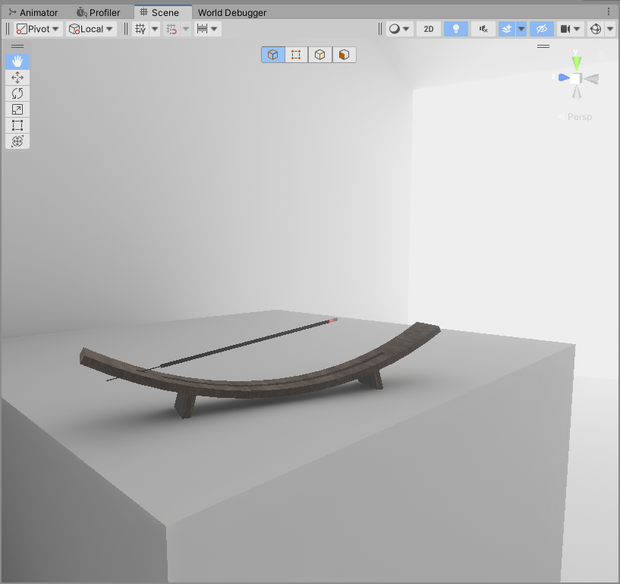Select the Move tool

point(17,77)
